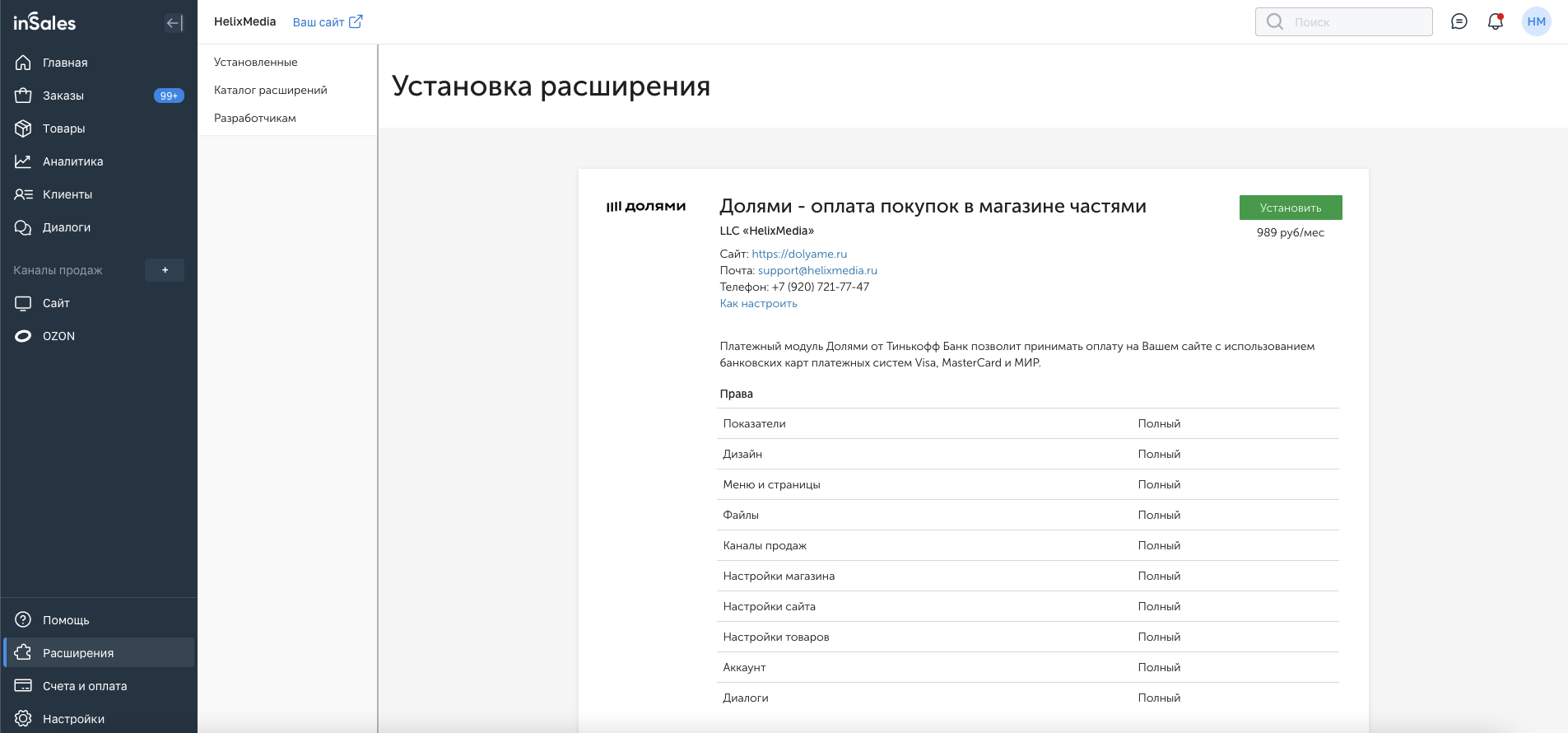Viewport: 1568px width, 733px height.
Task: Click the Меню и страницы permission label
Action: (772, 484)
